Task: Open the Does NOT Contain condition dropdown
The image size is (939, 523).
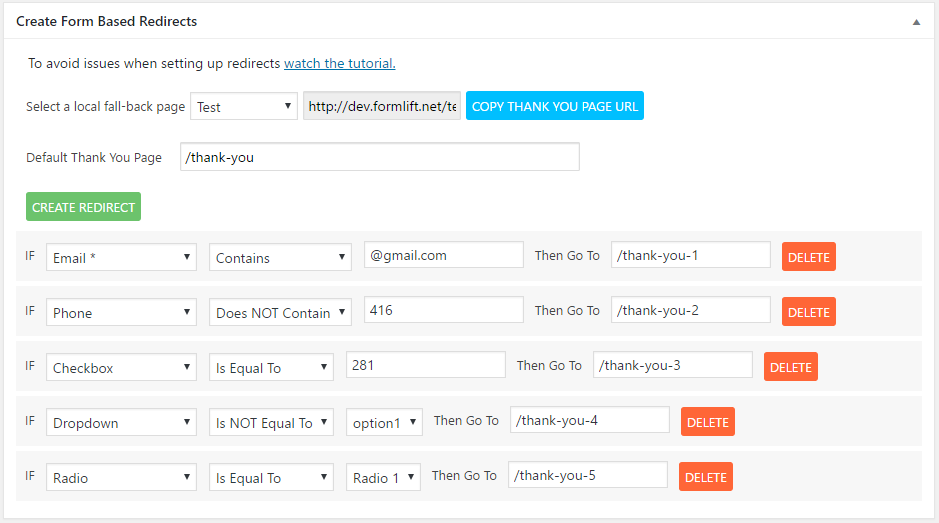Action: (280, 312)
